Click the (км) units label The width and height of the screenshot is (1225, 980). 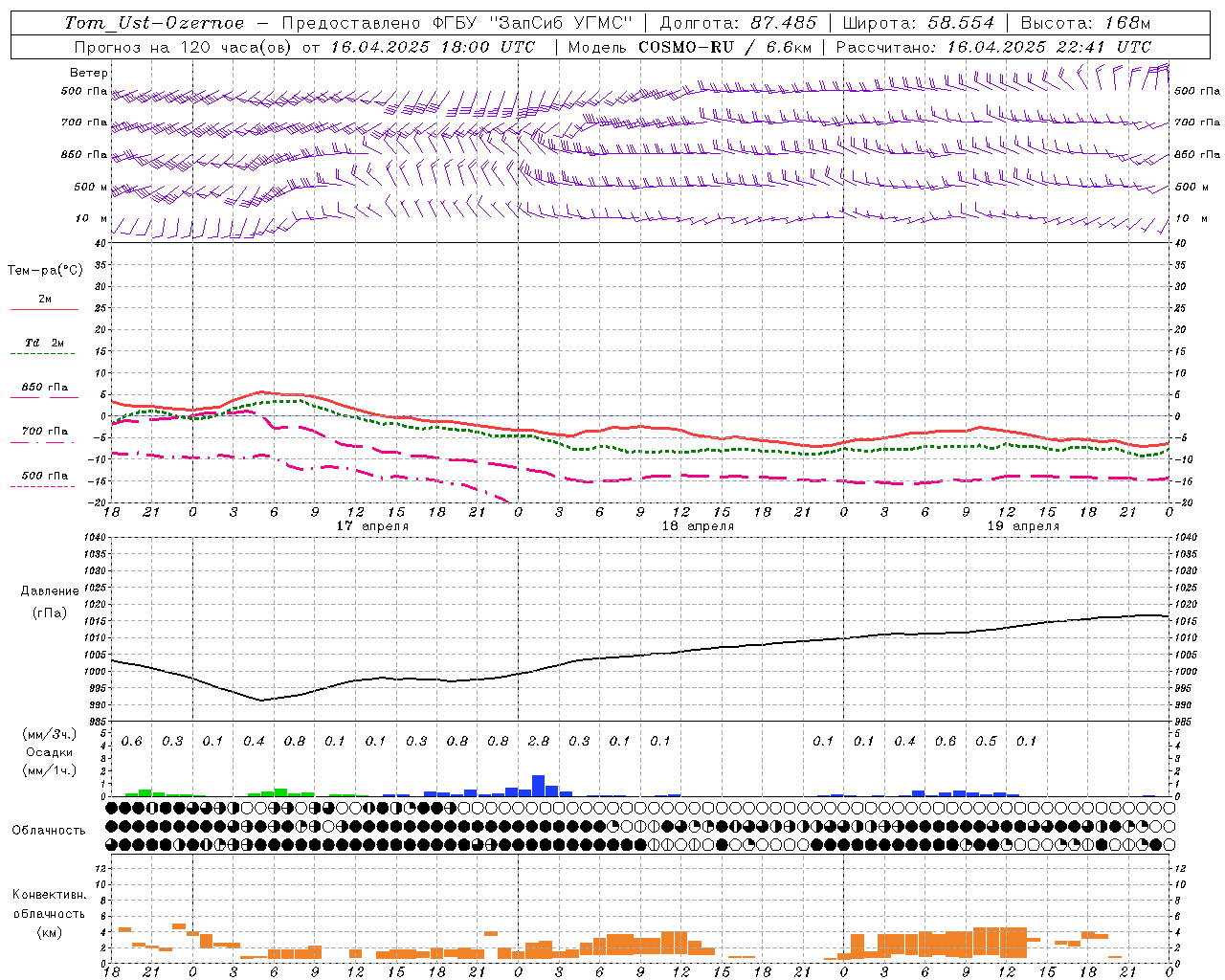50,931
